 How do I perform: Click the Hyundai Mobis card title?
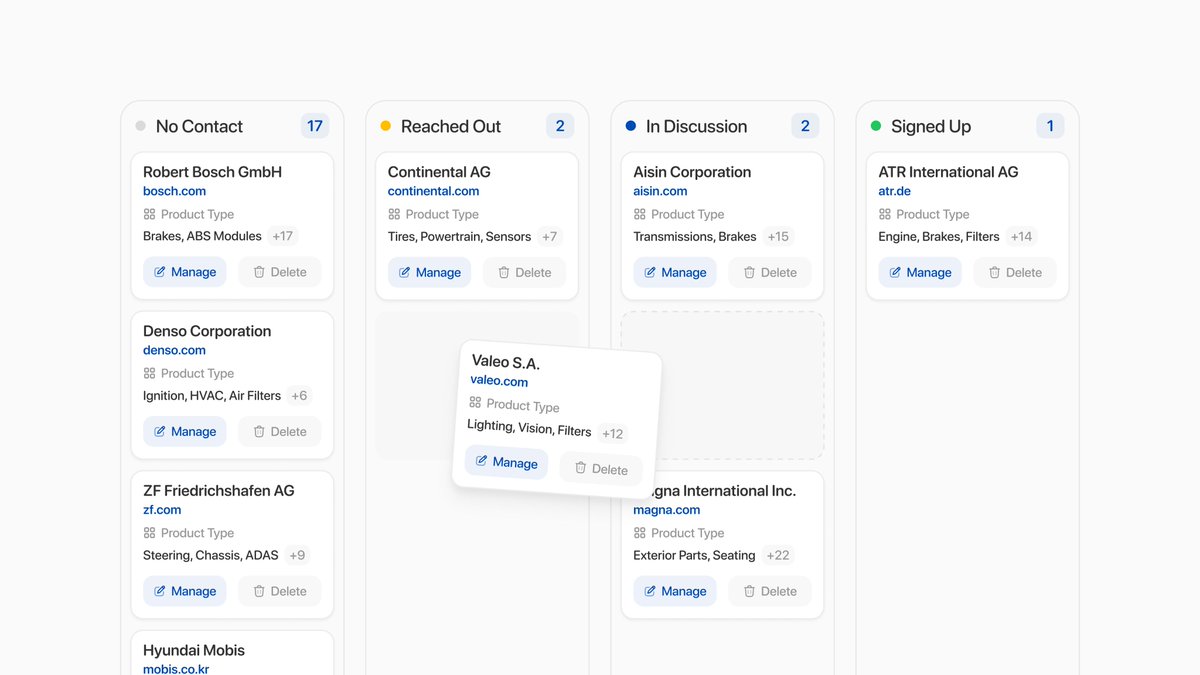pyautogui.click(x=194, y=650)
